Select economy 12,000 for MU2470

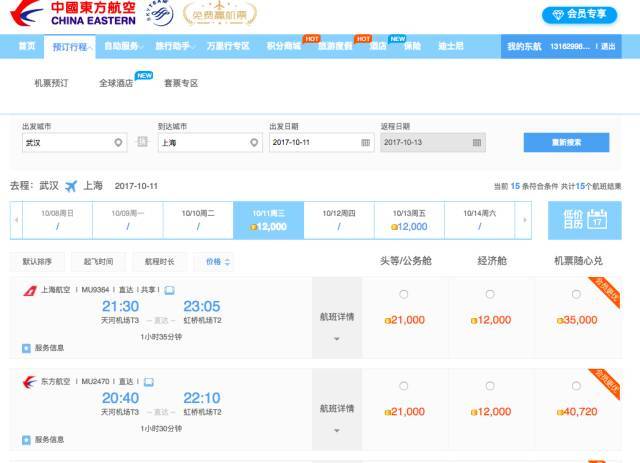point(490,386)
